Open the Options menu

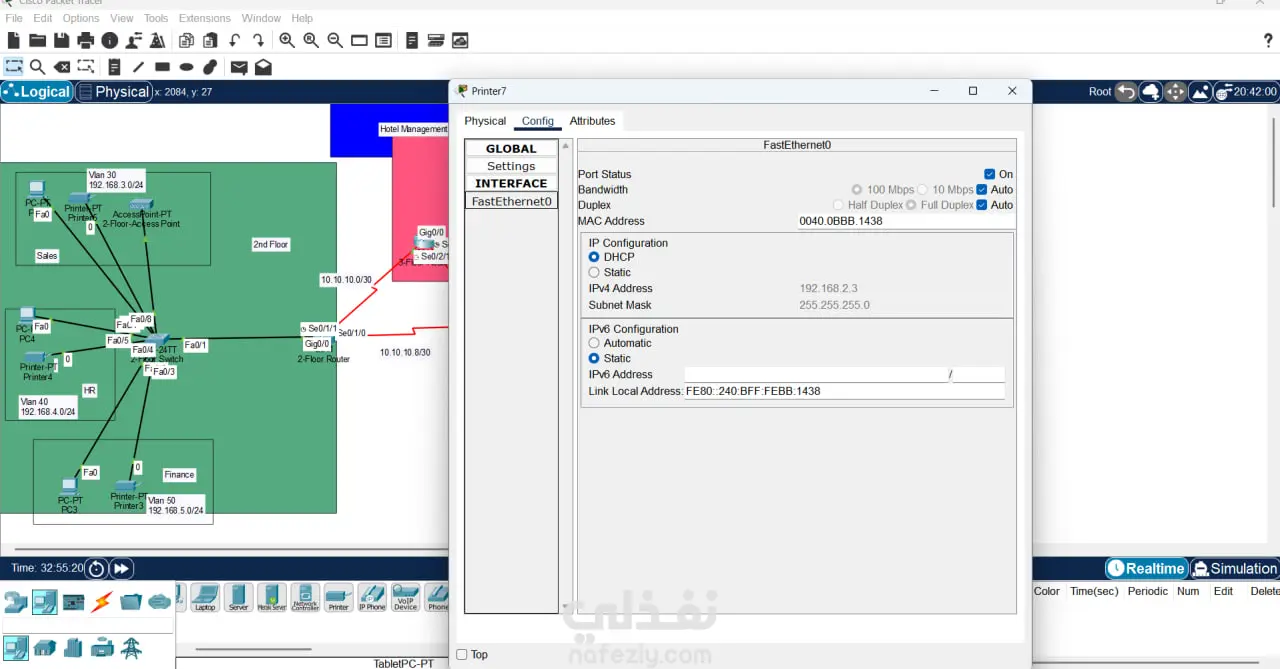pyautogui.click(x=81, y=18)
